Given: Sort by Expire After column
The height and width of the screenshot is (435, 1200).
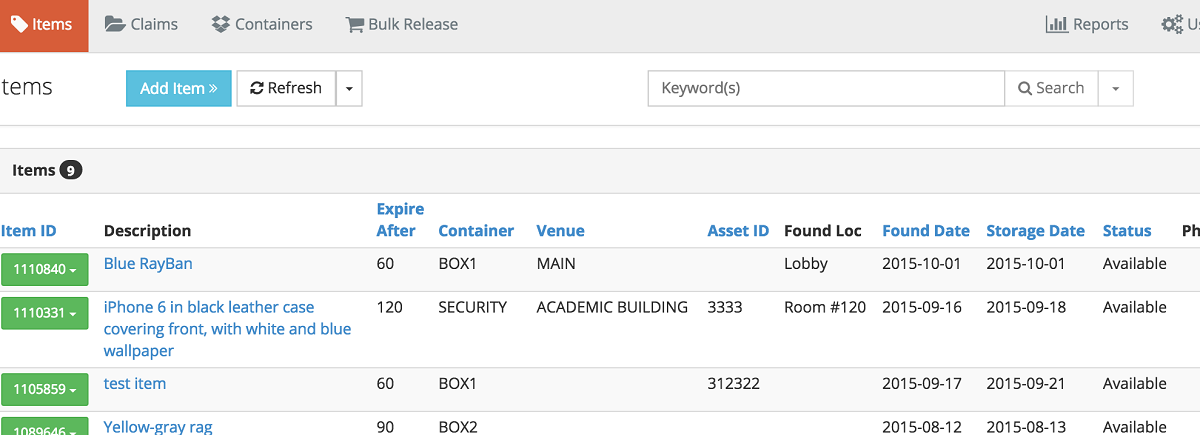Looking at the screenshot, I should point(400,220).
